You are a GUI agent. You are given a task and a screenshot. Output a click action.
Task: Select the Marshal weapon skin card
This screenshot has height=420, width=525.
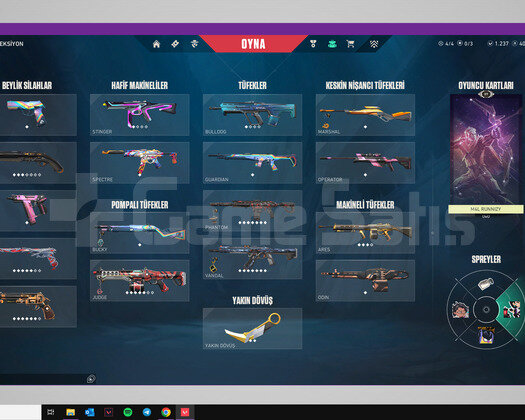[x=365, y=115]
